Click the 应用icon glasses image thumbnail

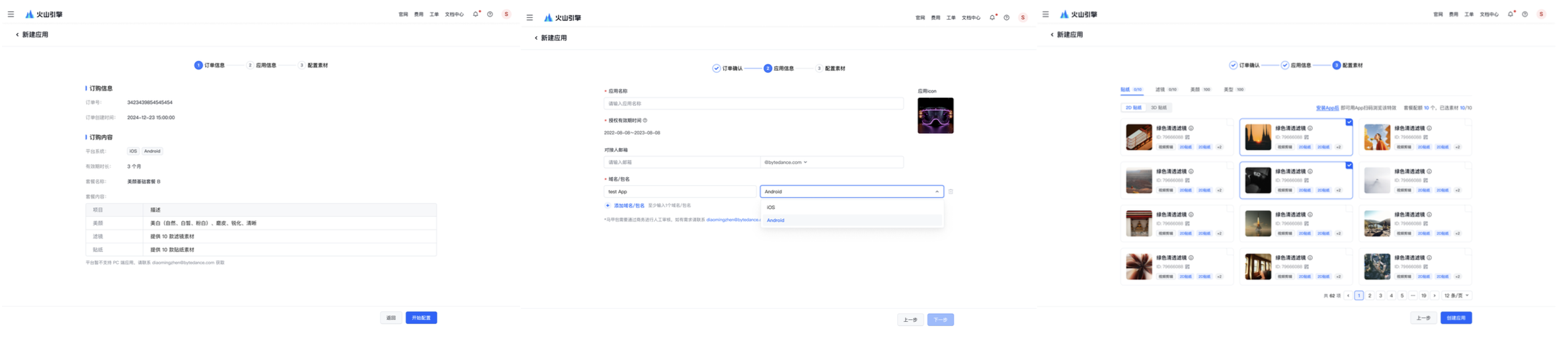click(x=935, y=116)
